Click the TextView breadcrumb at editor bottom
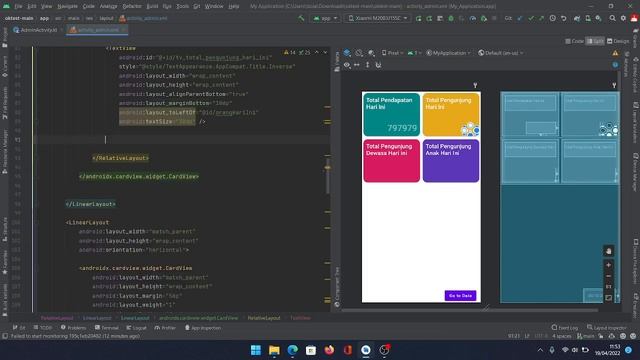The height and width of the screenshot is (360, 640). point(300,318)
